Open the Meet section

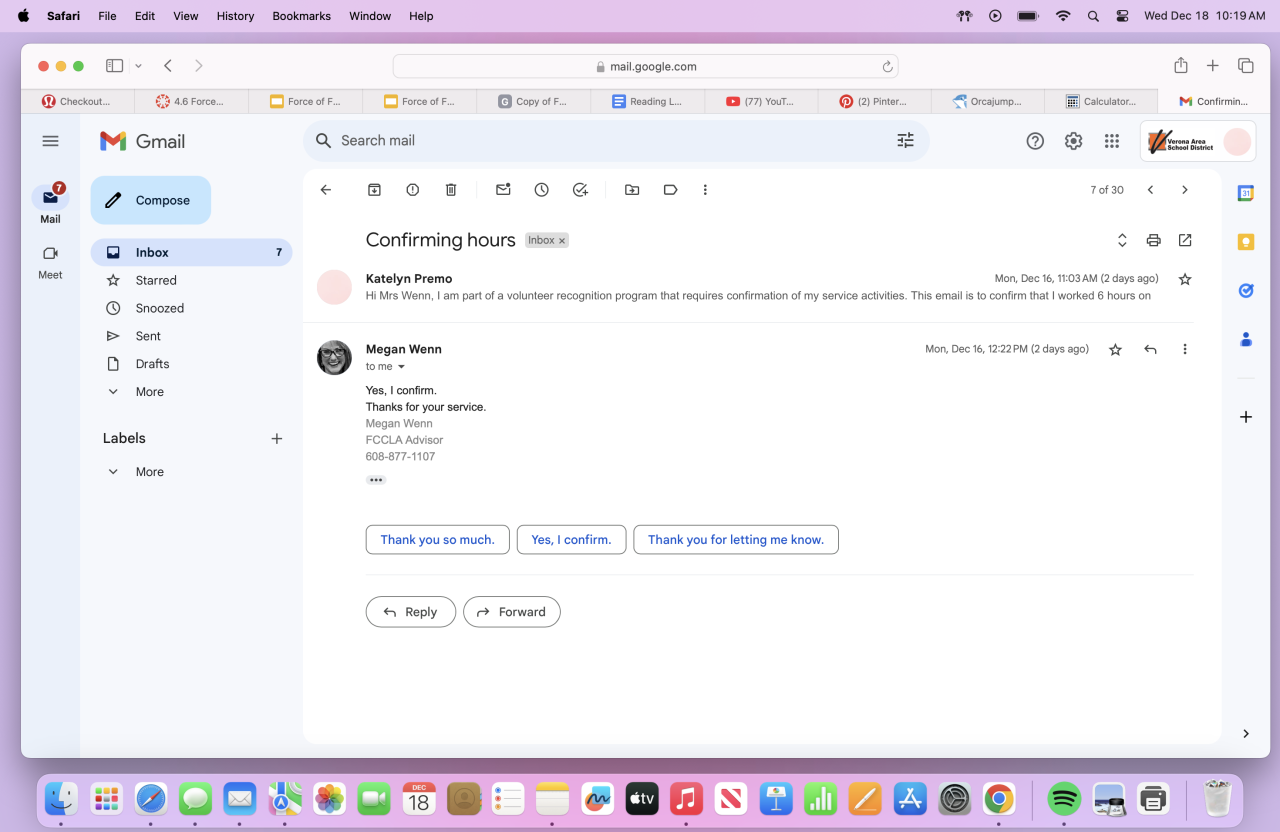[50, 262]
